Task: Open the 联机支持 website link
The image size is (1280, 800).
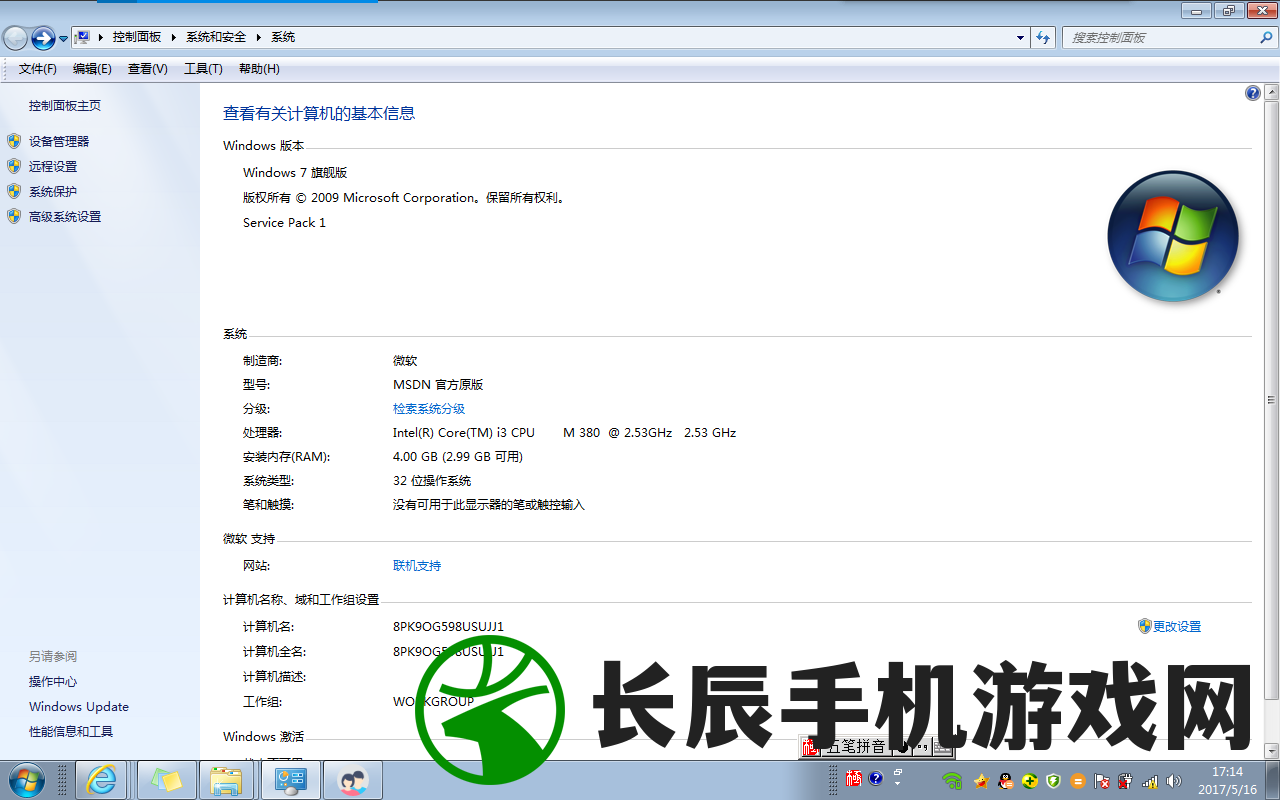Action: (417, 566)
